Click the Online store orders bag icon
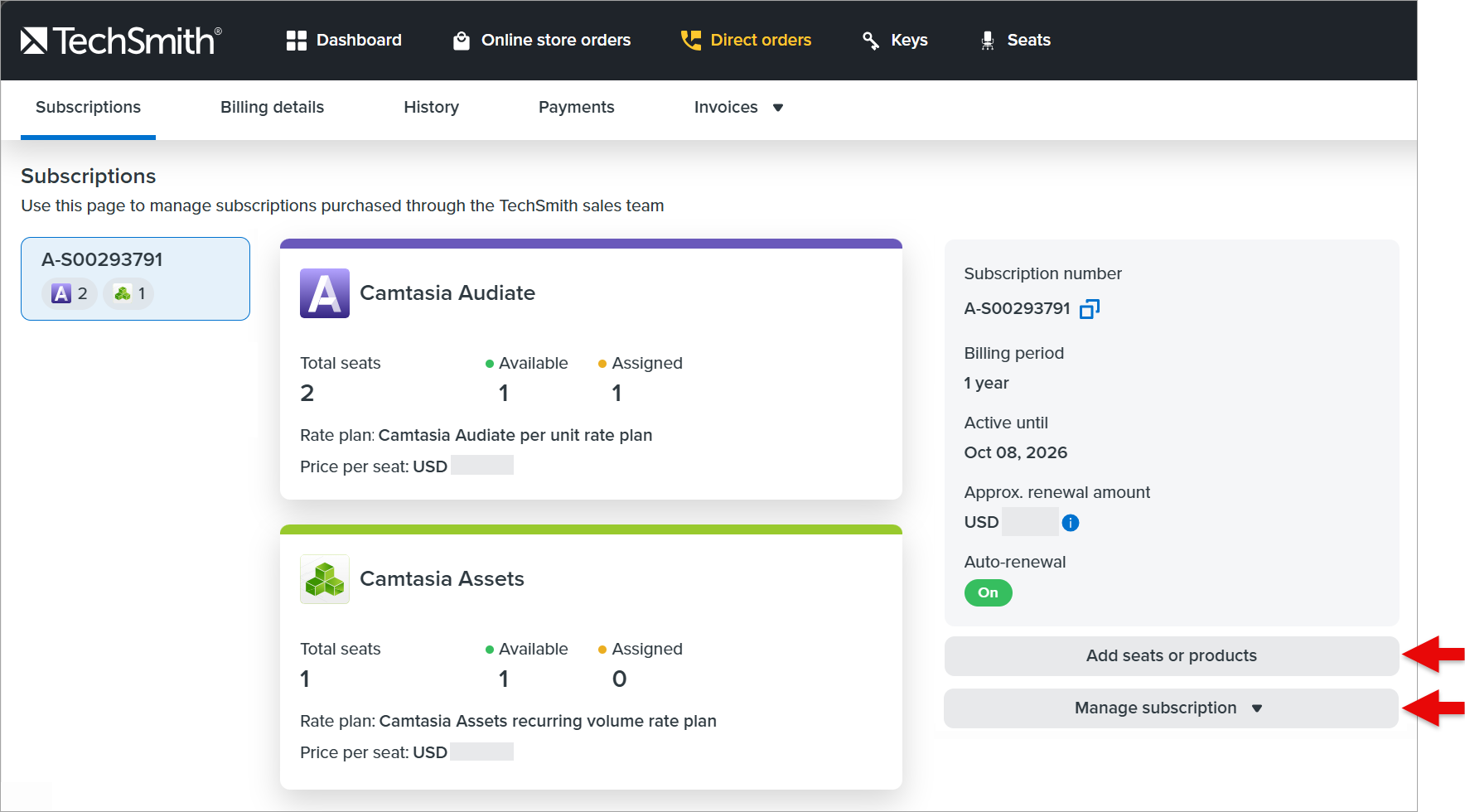 [462, 40]
